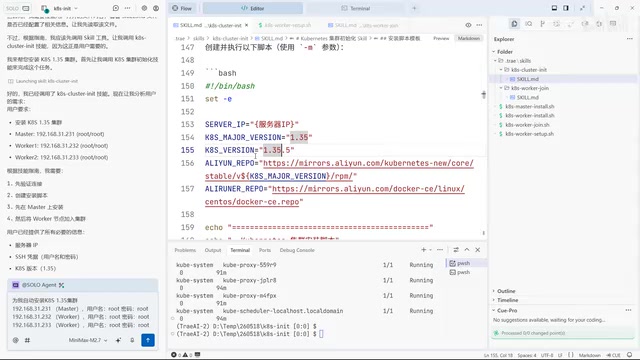Send the chat message with arrow button

tap(148, 340)
